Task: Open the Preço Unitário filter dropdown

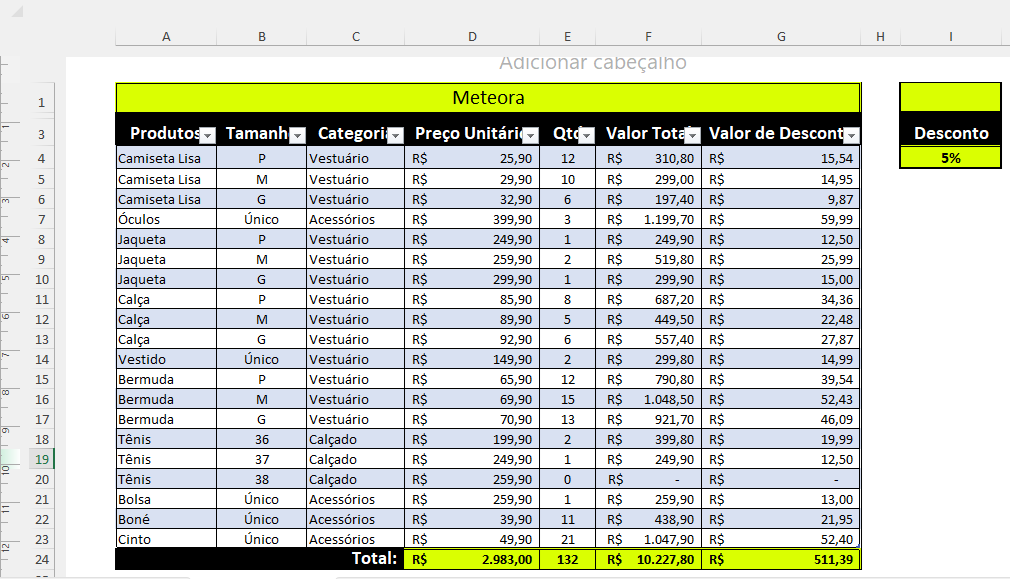Action: [530, 135]
